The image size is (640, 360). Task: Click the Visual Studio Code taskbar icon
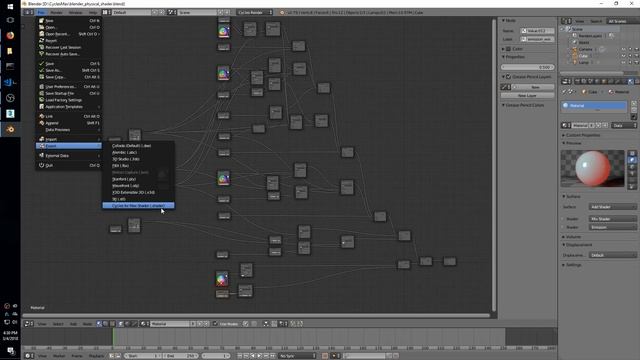[10, 82]
